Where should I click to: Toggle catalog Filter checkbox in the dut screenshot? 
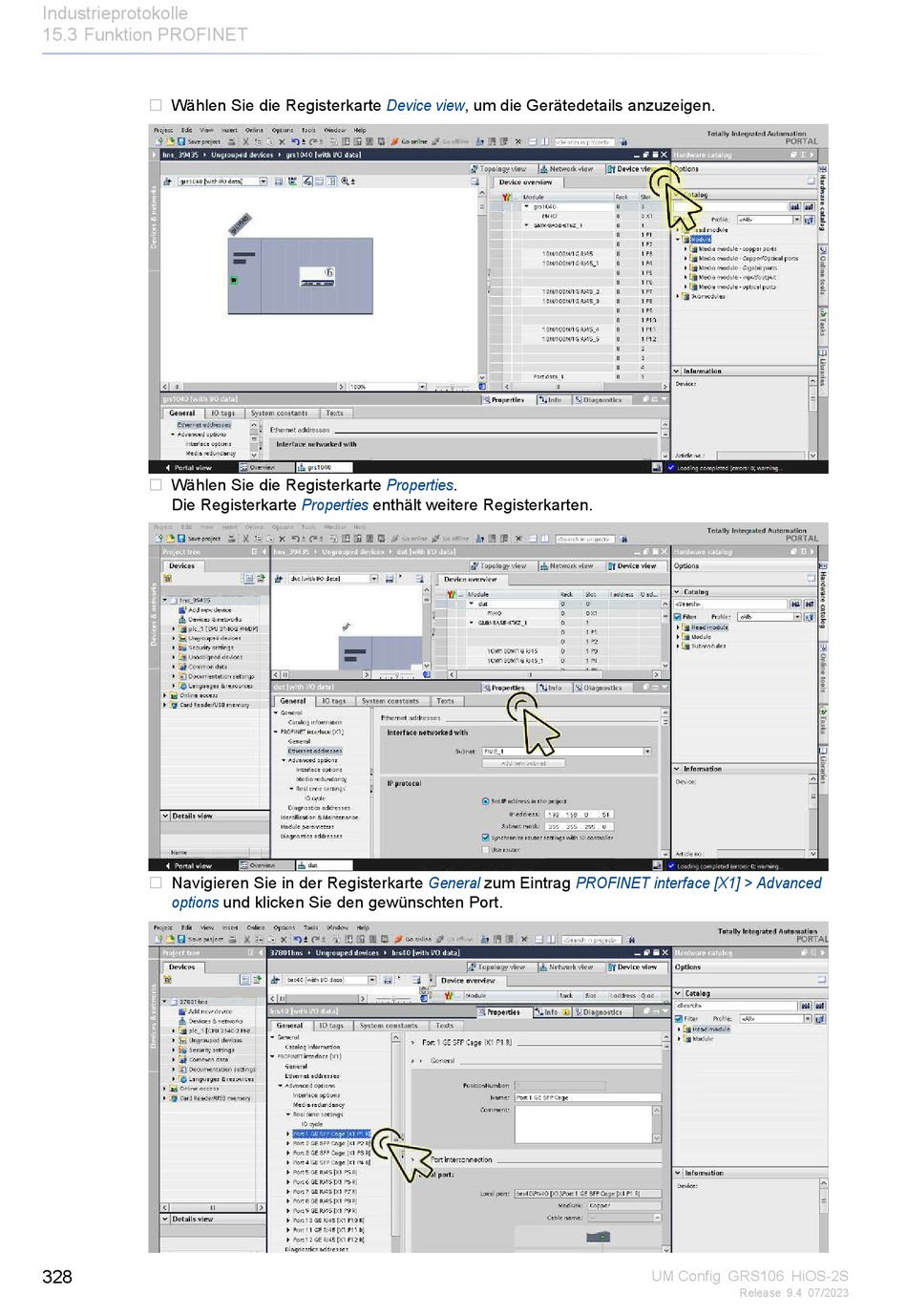[x=678, y=617]
